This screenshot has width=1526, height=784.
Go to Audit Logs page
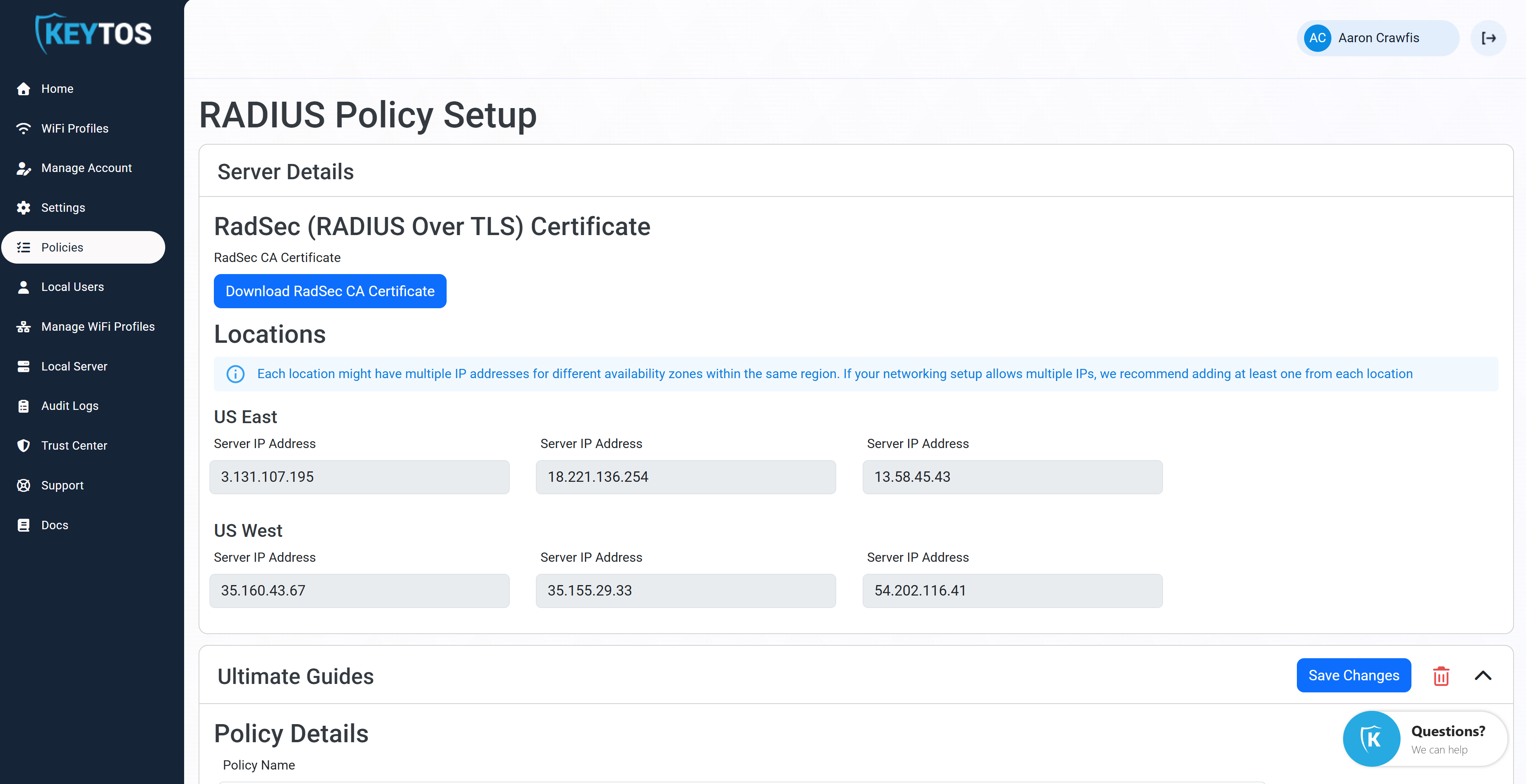point(69,405)
